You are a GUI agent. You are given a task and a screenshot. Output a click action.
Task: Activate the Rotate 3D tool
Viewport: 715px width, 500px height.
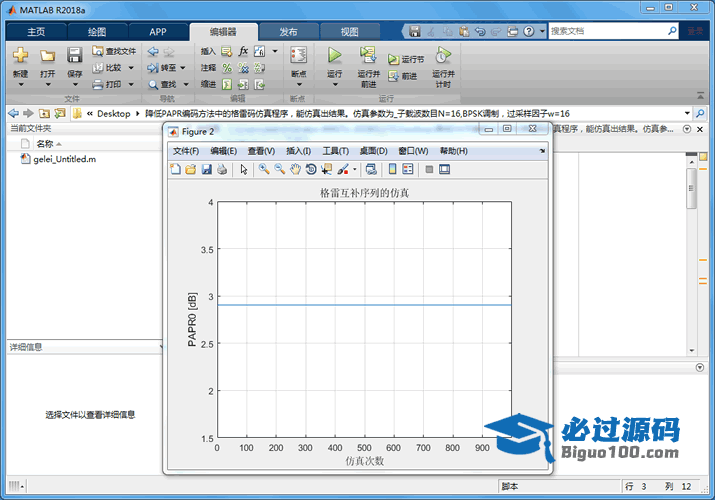coord(311,169)
